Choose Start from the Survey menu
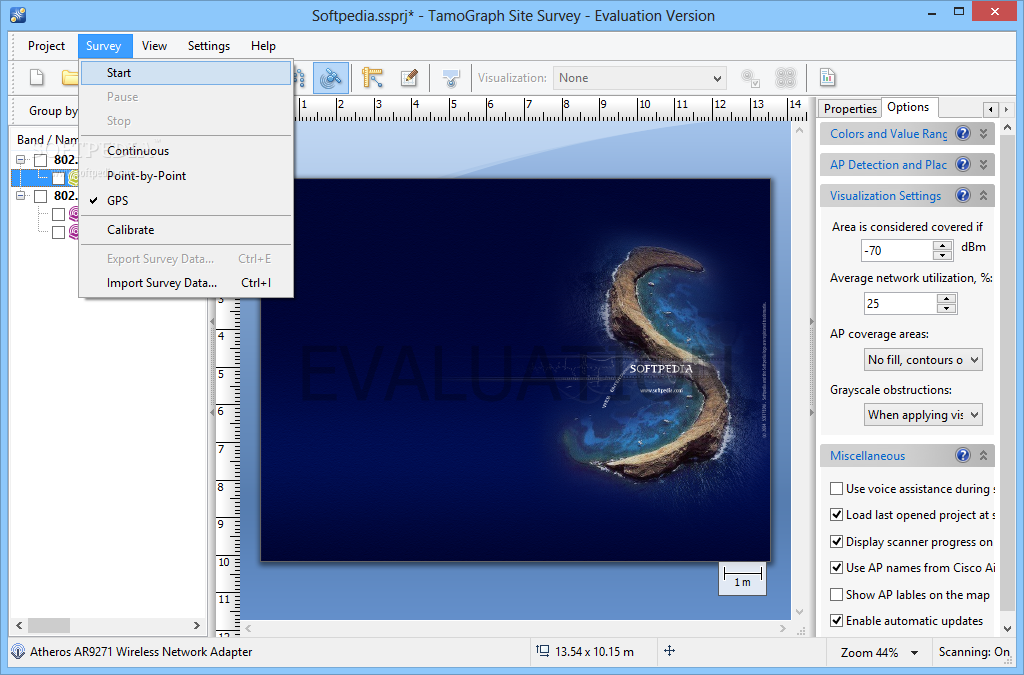The image size is (1024, 675). (186, 72)
